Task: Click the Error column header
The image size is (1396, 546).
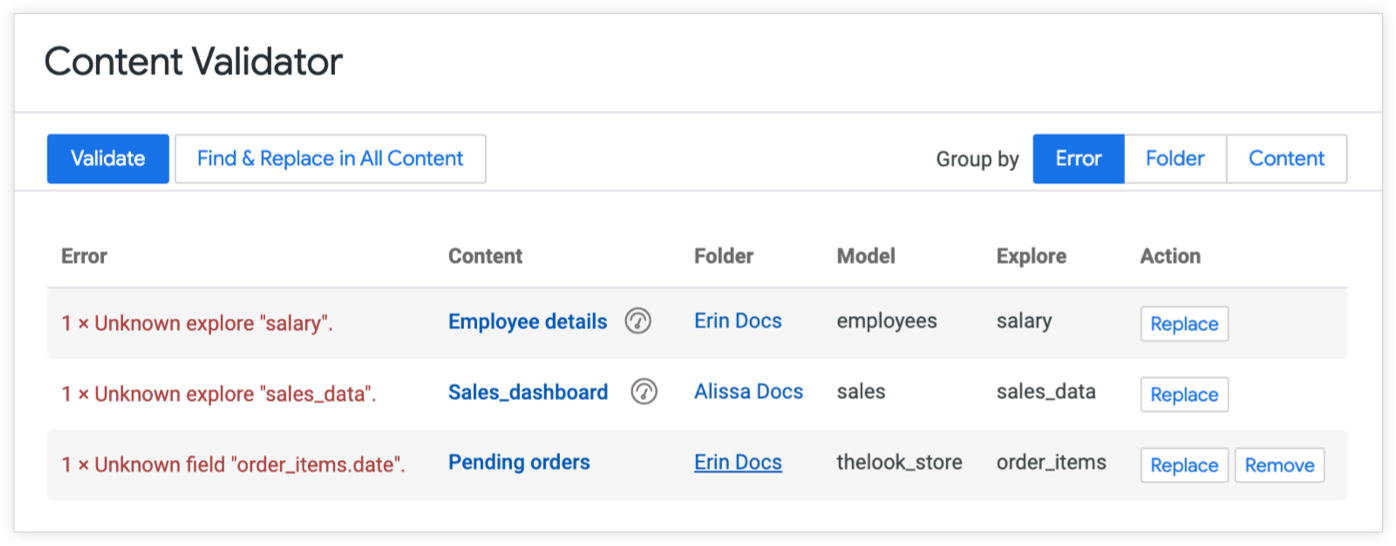Action: pyautogui.click(x=84, y=256)
